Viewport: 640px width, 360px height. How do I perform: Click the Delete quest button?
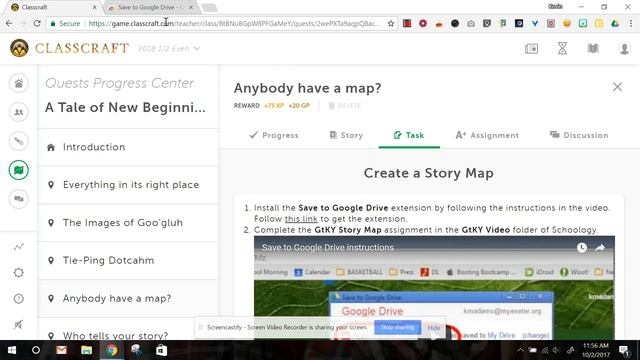[344, 106]
